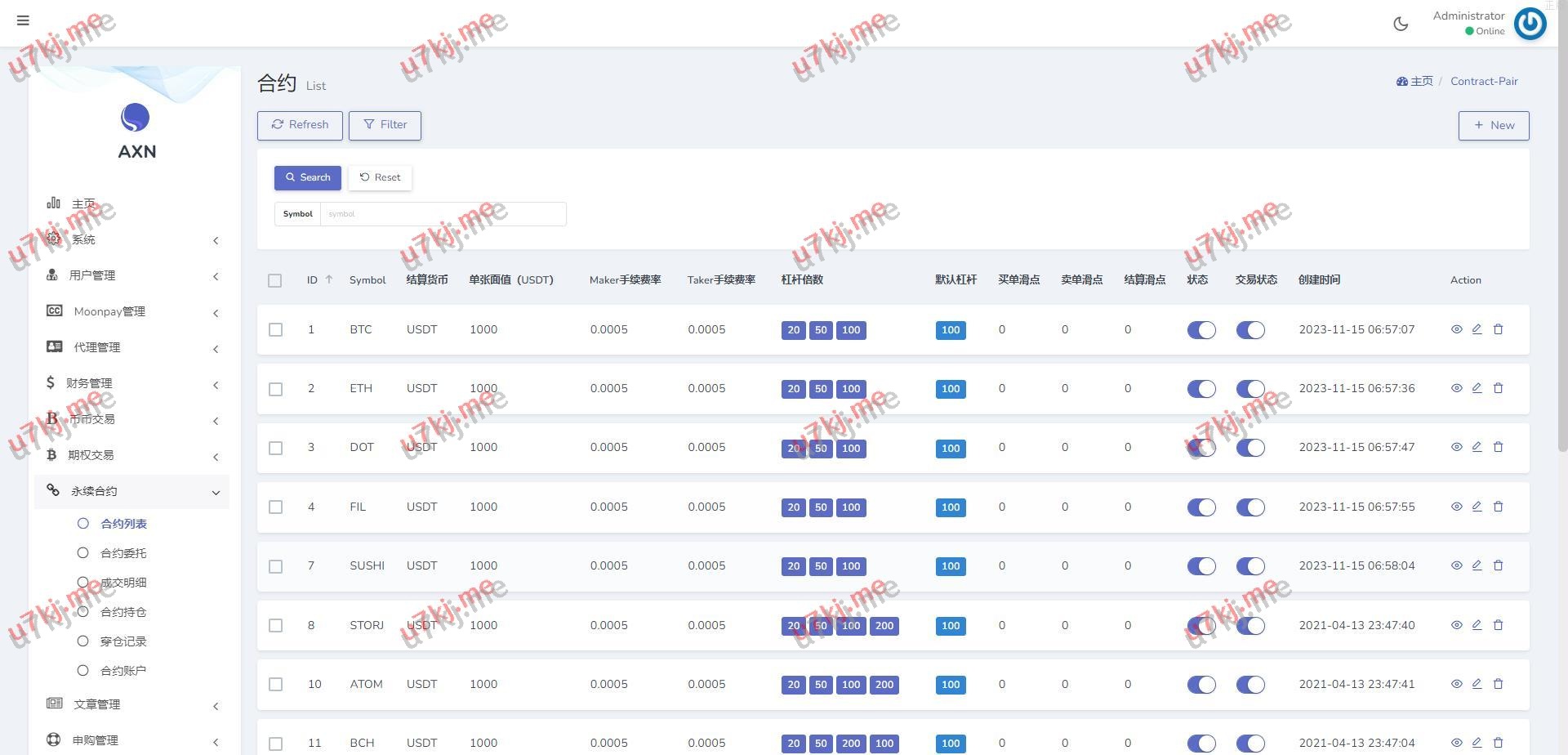The image size is (1568, 755).
Task: Delete the DOT contract row
Action: pos(1498,447)
